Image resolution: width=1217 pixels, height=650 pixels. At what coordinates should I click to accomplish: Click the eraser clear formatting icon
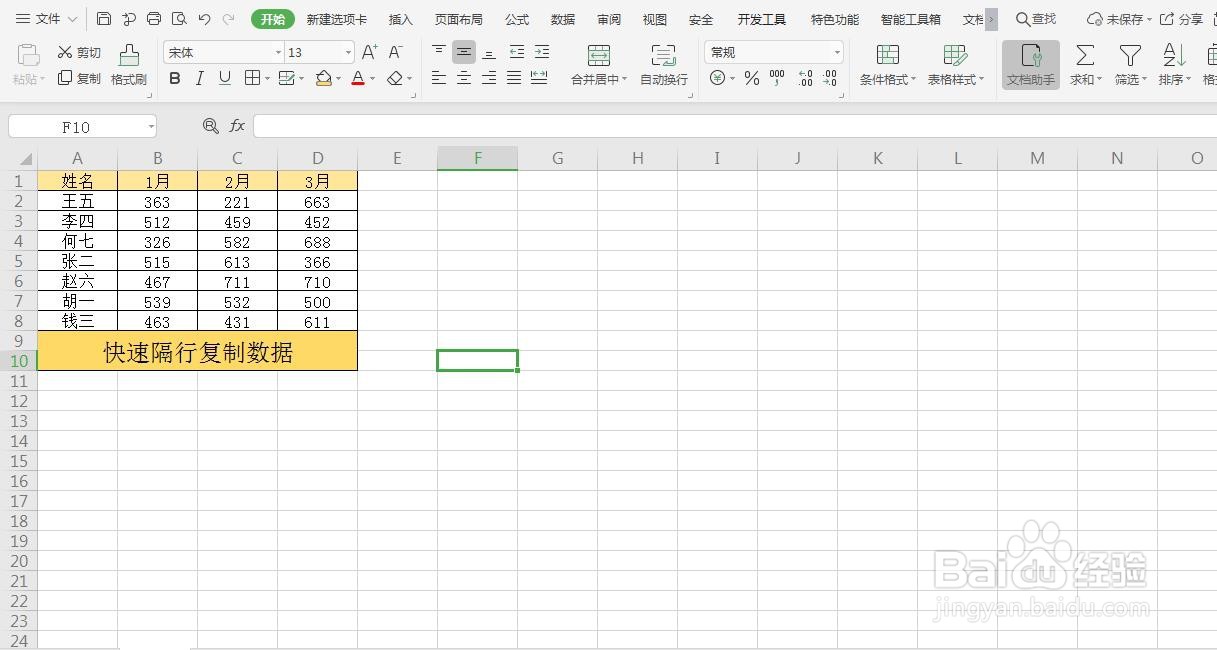[395, 78]
